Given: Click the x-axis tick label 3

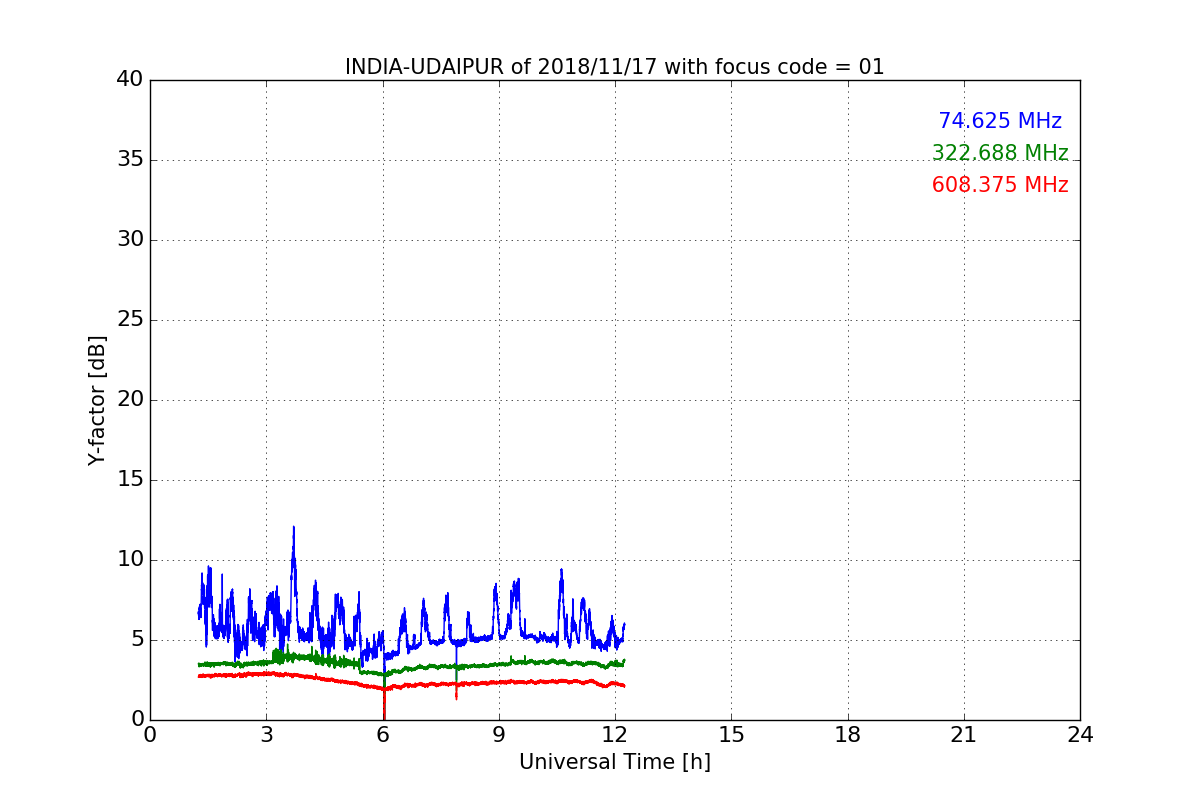Looking at the screenshot, I should click(266, 734).
